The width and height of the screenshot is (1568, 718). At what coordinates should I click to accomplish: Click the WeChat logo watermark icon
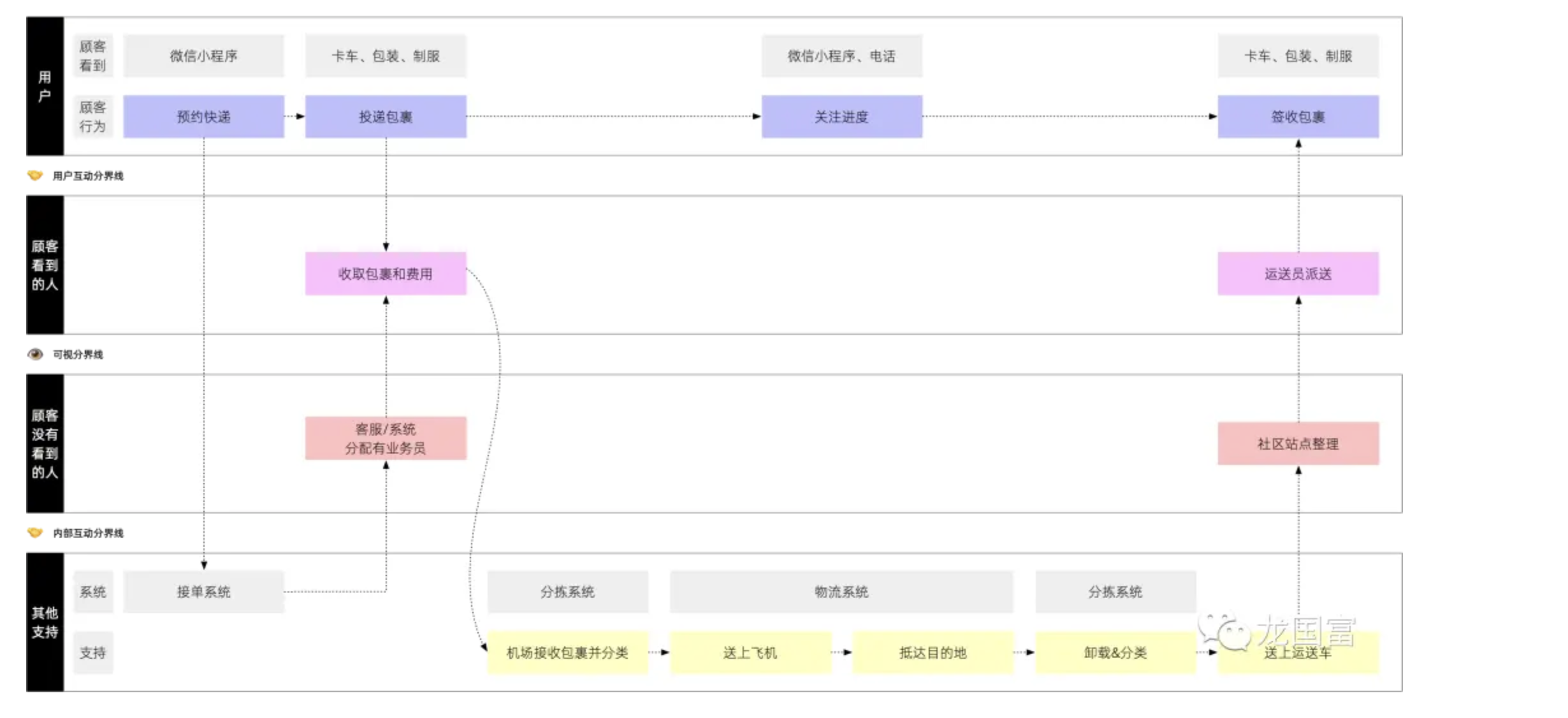(1224, 631)
